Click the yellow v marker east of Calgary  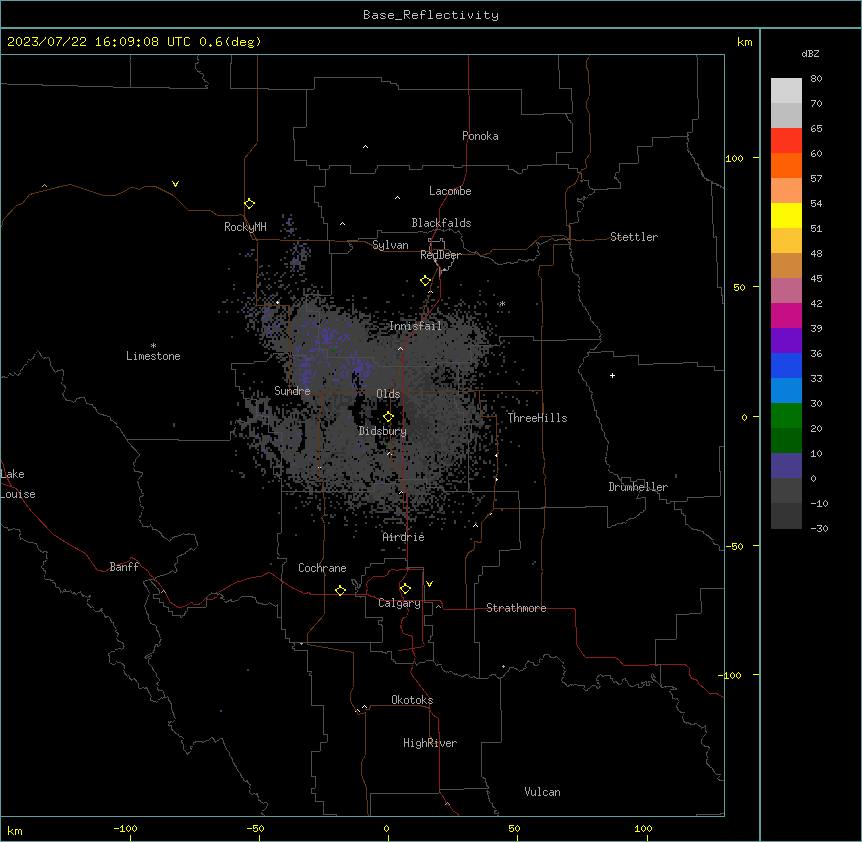[429, 584]
